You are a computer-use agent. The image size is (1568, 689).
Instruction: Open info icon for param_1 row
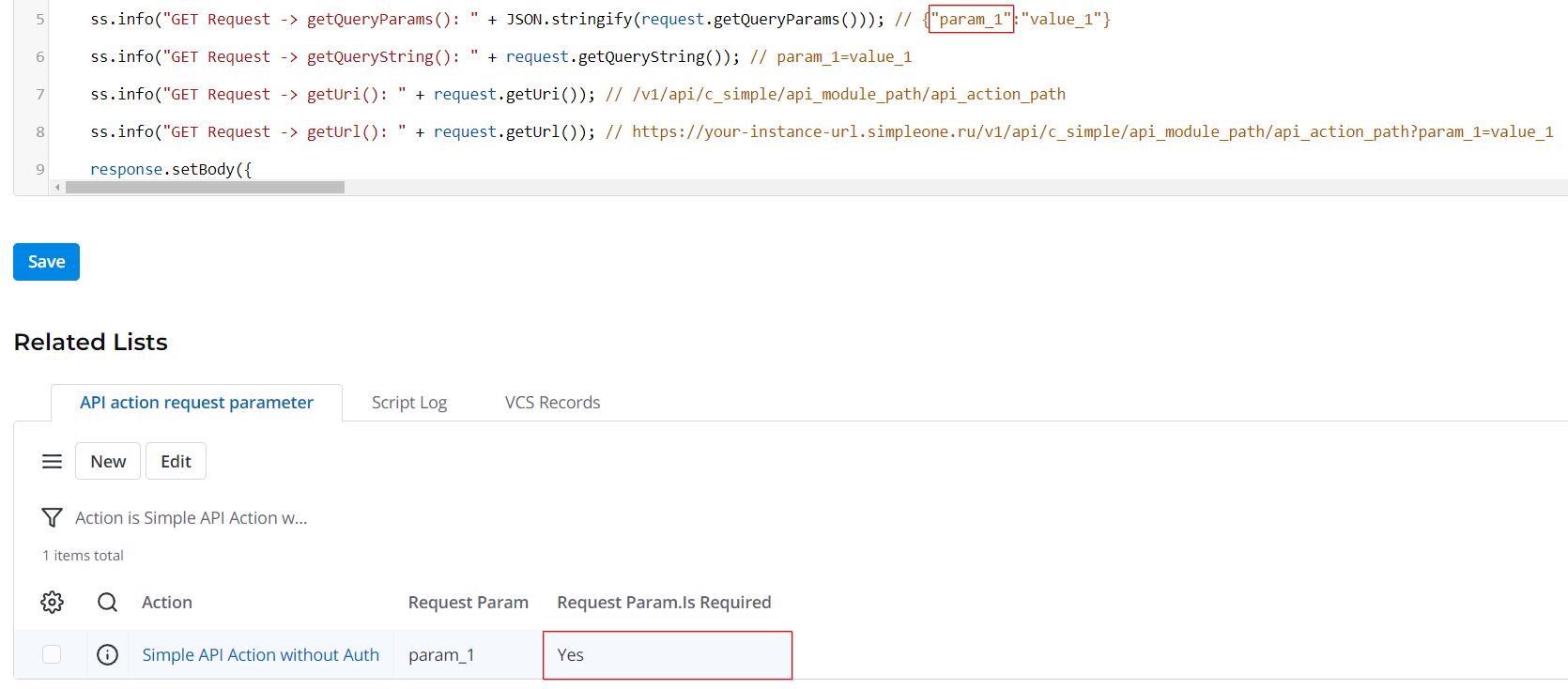tap(108, 654)
